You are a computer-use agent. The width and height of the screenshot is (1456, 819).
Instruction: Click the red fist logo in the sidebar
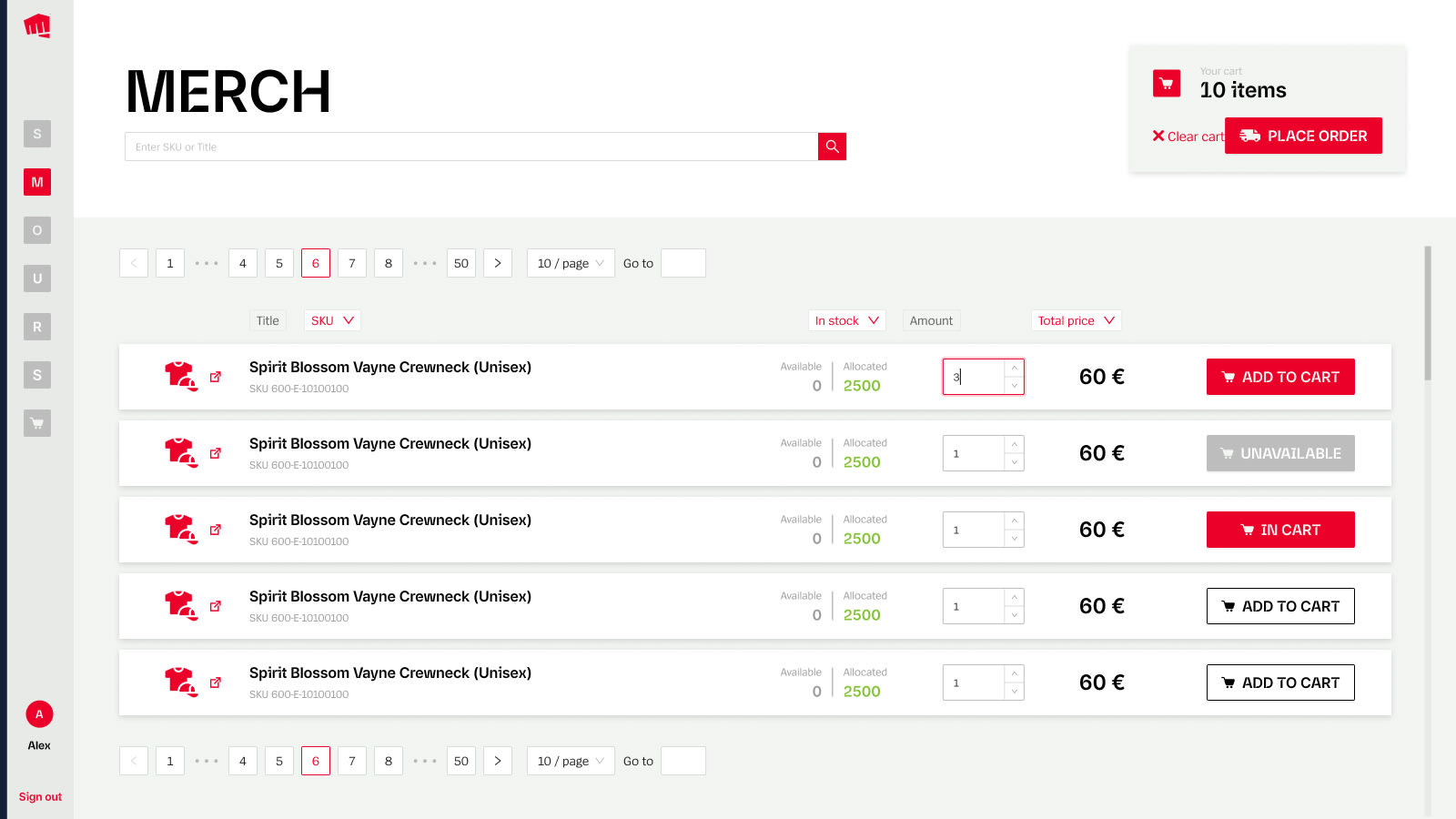point(37,25)
